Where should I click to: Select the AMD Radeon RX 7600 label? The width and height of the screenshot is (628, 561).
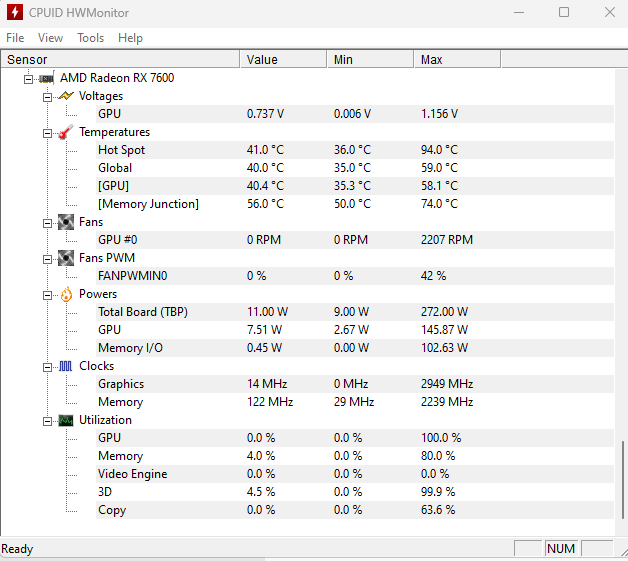tap(117, 78)
